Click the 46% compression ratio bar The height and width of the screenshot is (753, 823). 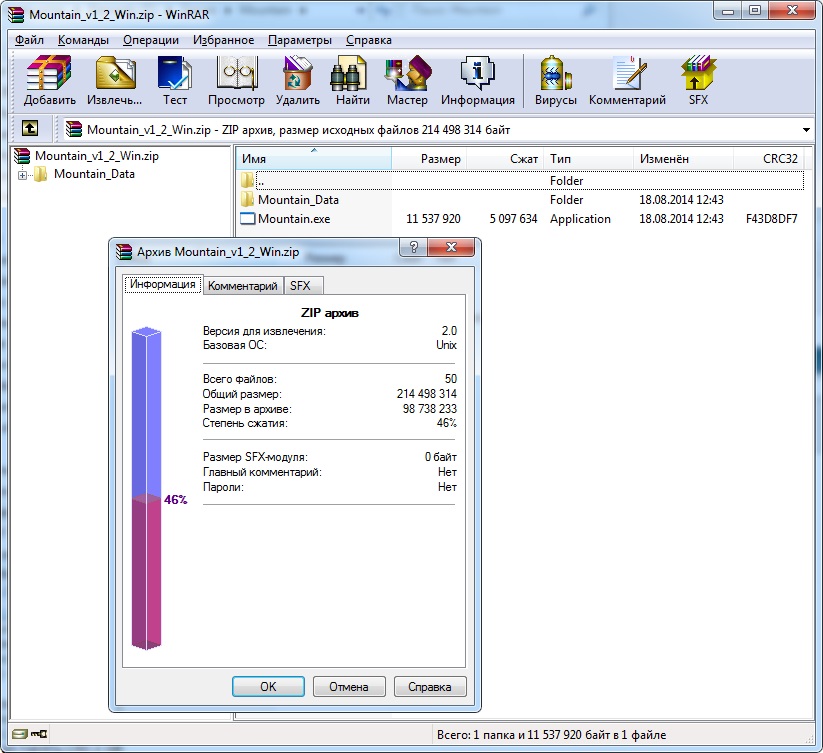[146, 488]
